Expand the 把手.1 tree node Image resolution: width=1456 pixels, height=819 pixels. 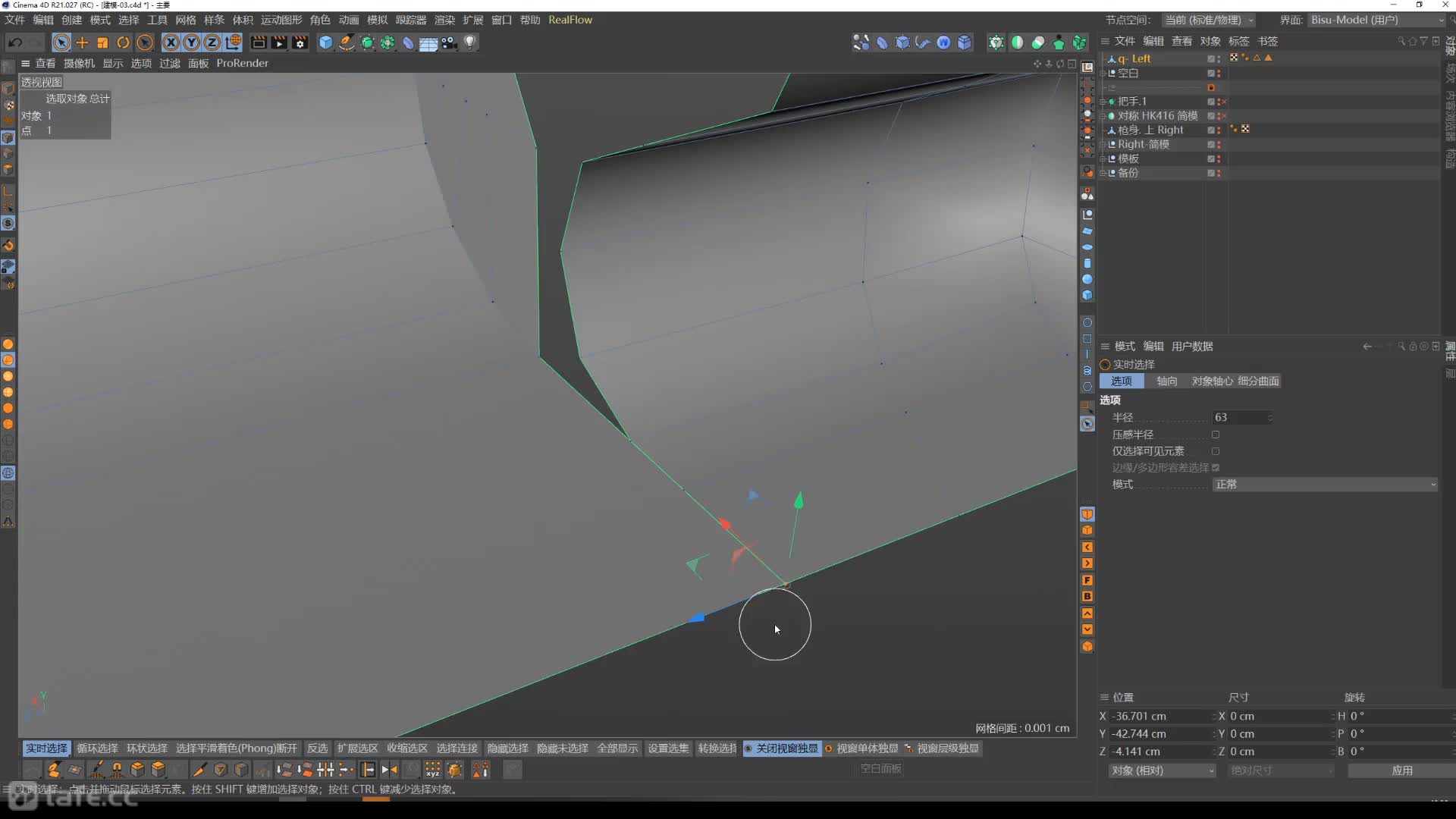click(x=1103, y=102)
